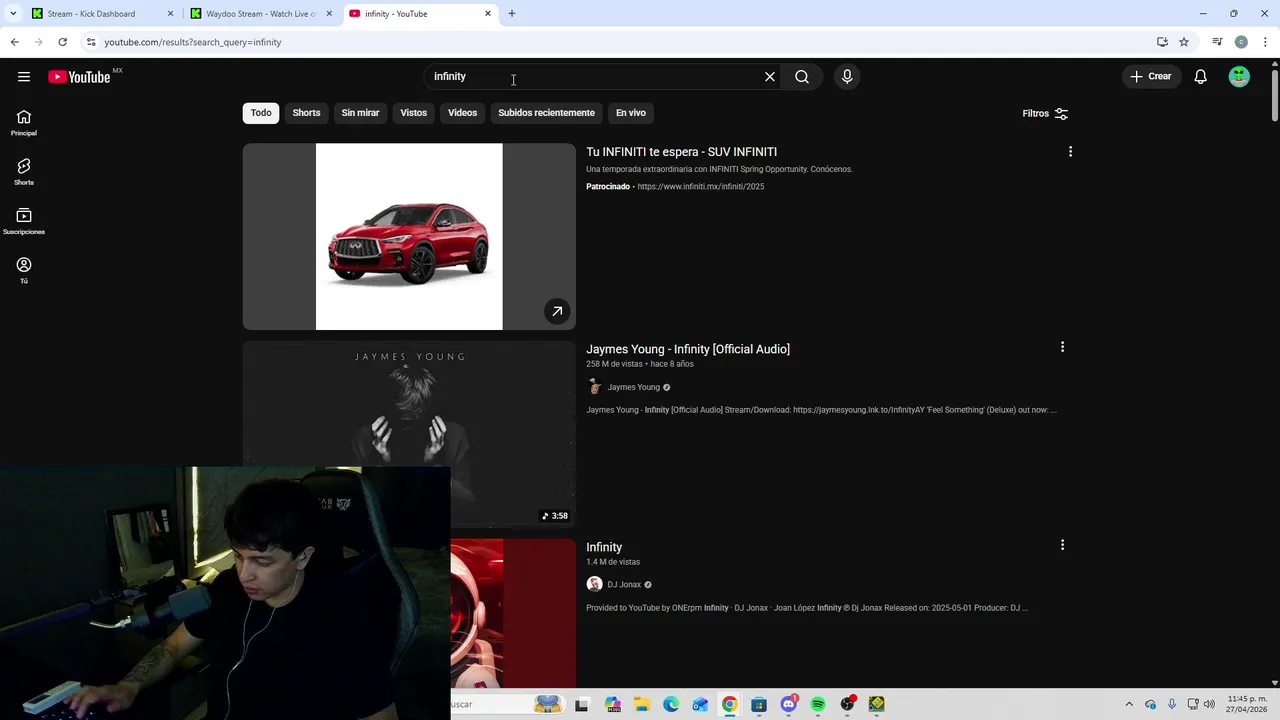1280x720 pixels.
Task: Open OBS Studio from the taskbar
Action: pyautogui.click(x=848, y=704)
